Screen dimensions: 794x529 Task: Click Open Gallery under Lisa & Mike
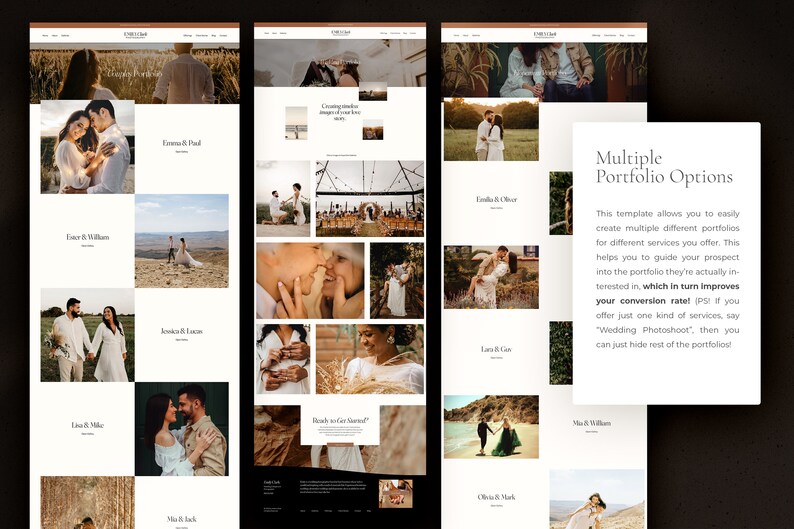(88, 434)
